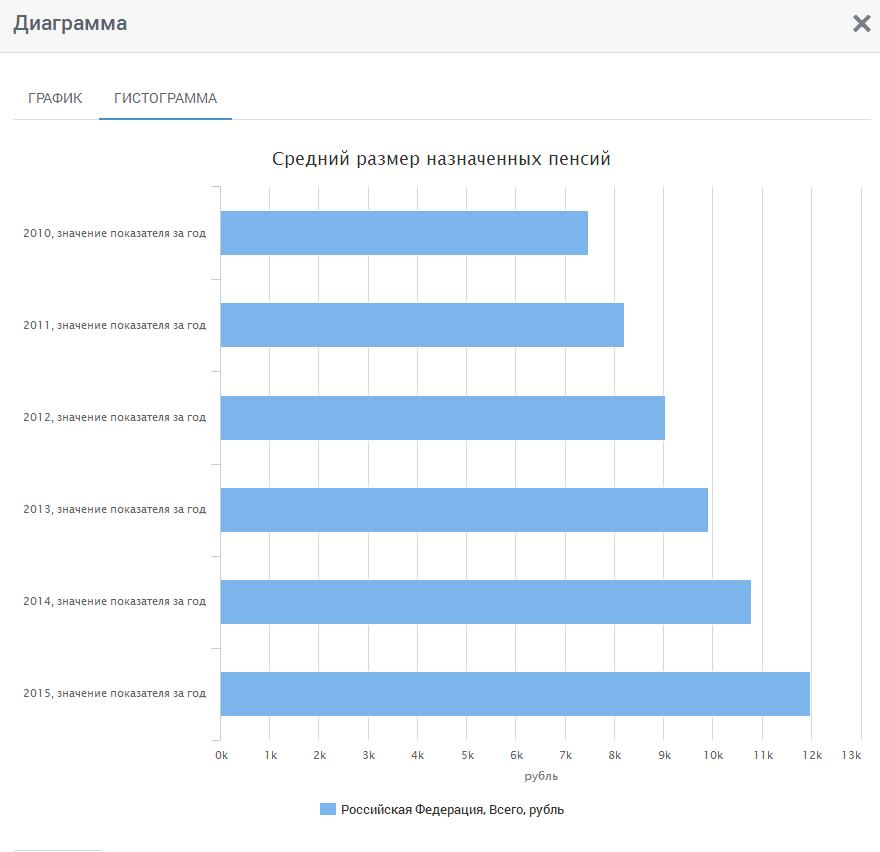Click label 2011, значение показателя за год
This screenshot has height=852, width=880.
point(114,325)
